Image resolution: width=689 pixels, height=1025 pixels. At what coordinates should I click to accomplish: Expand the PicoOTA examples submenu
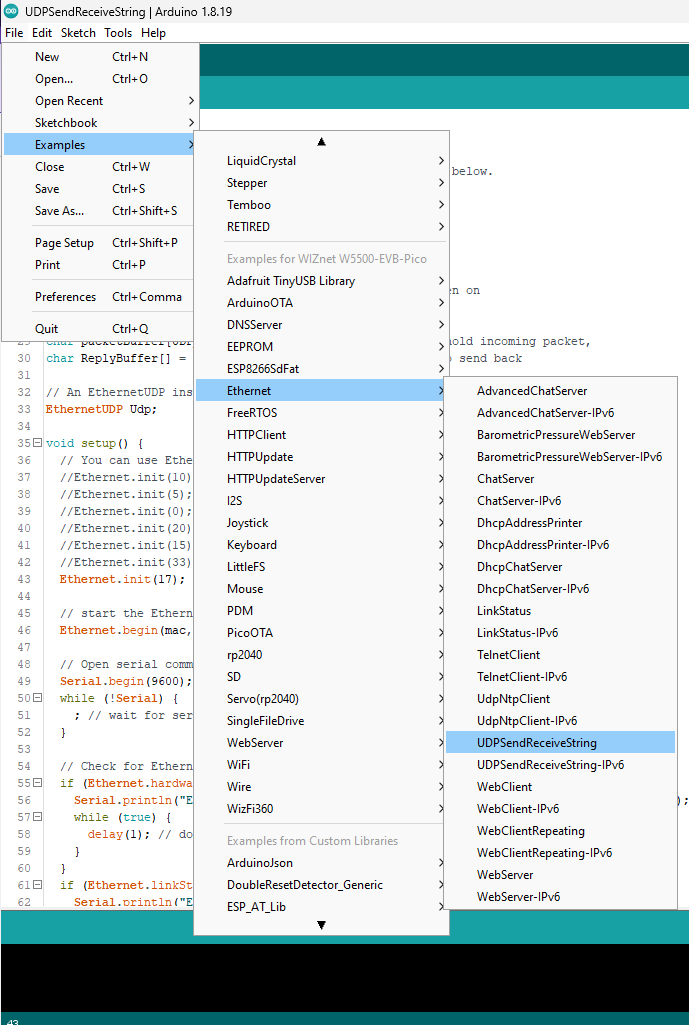[x=321, y=633]
